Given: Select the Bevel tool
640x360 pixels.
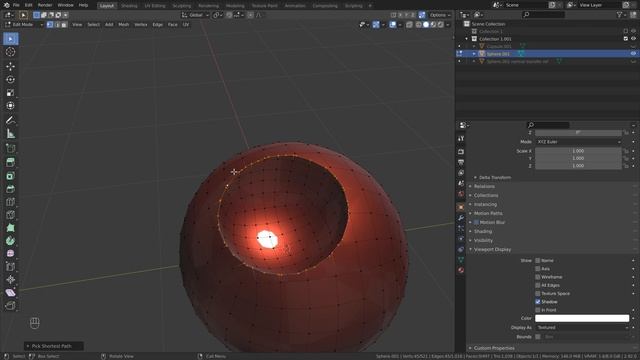Looking at the screenshot, I should click(x=11, y=189).
